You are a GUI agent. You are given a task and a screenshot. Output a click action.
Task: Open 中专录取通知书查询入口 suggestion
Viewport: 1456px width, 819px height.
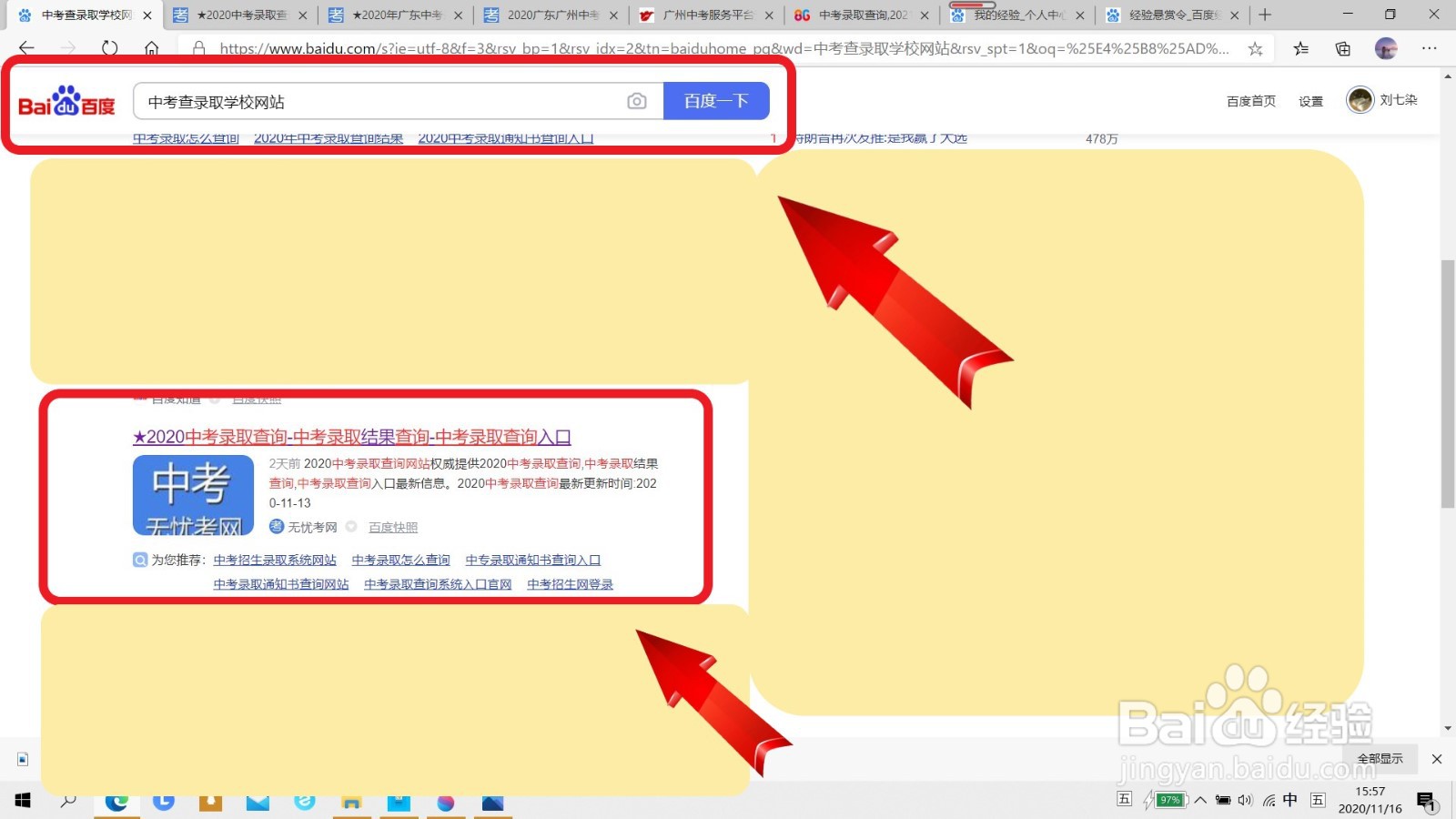[533, 560]
